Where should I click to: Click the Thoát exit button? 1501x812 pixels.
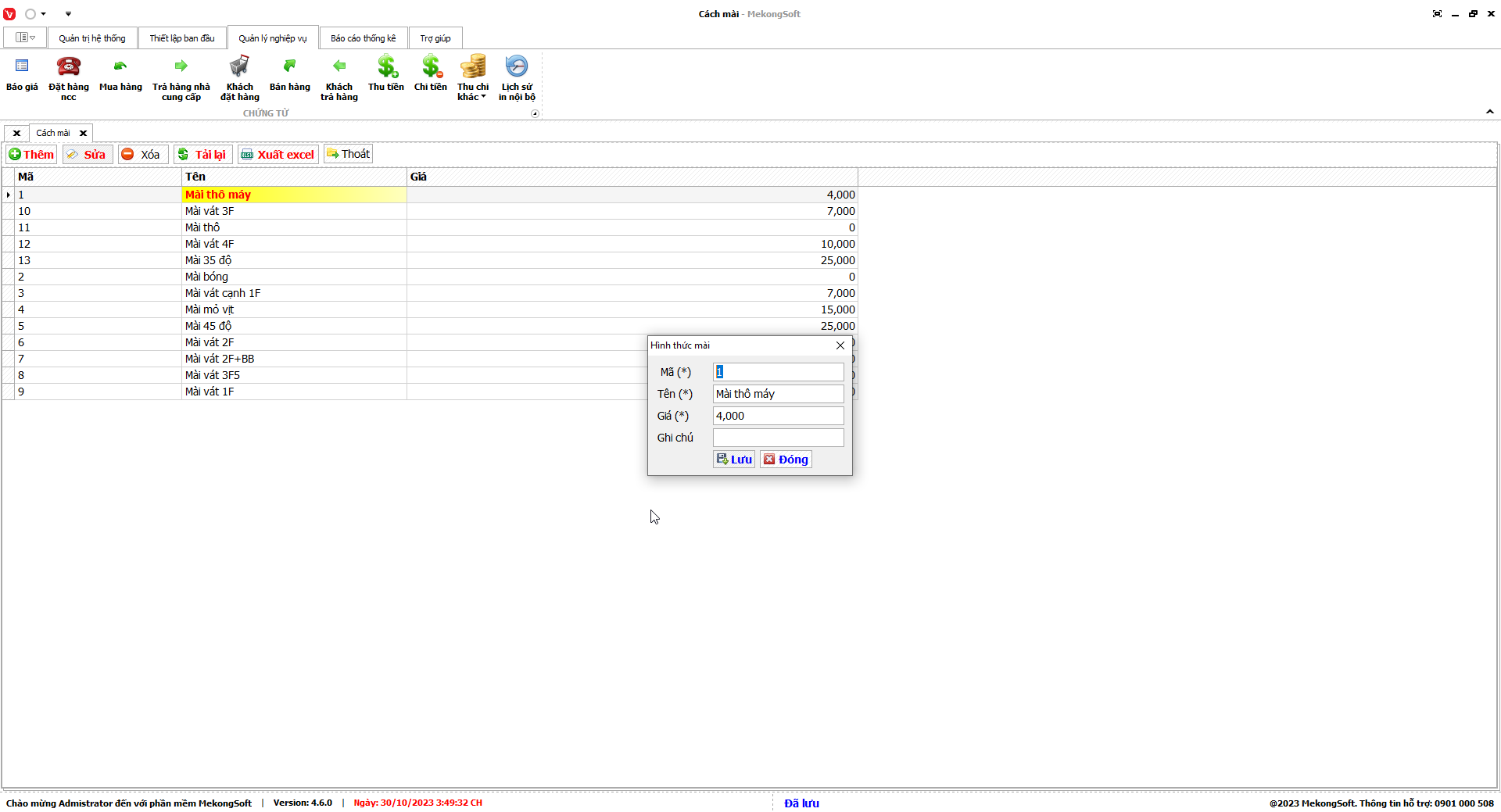(x=348, y=154)
